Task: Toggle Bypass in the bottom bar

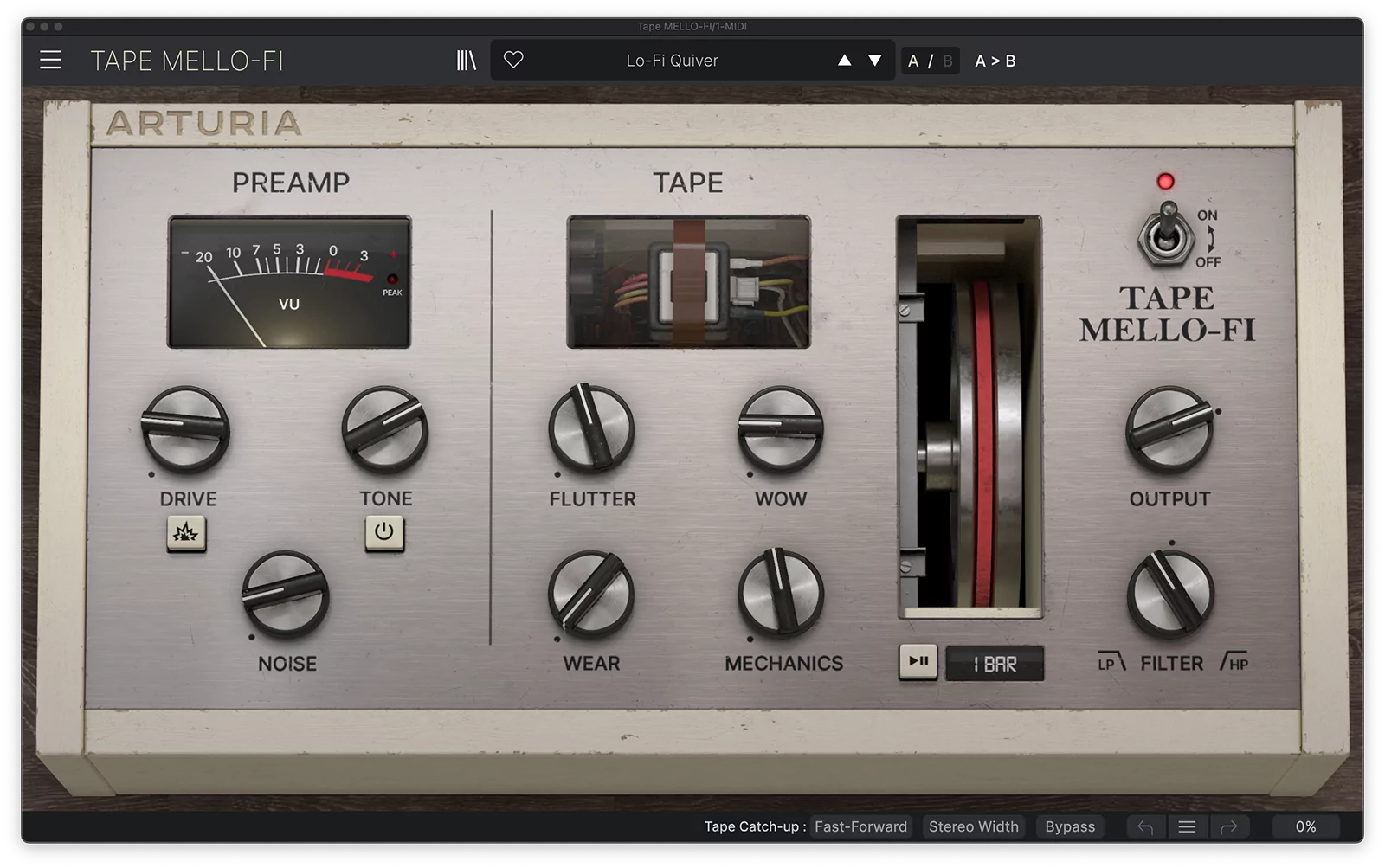Action: coord(1069,827)
